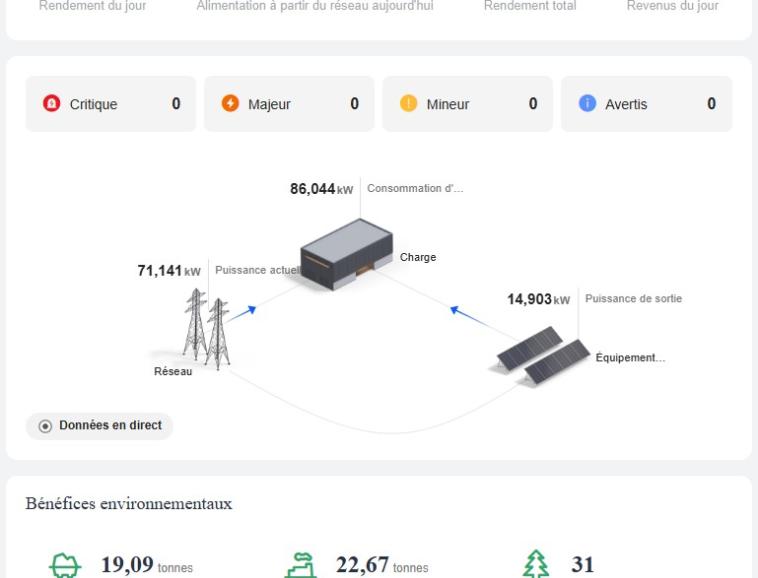Click the green trees icon beside 31
Viewport: 758px width, 578px height.
coord(536,567)
